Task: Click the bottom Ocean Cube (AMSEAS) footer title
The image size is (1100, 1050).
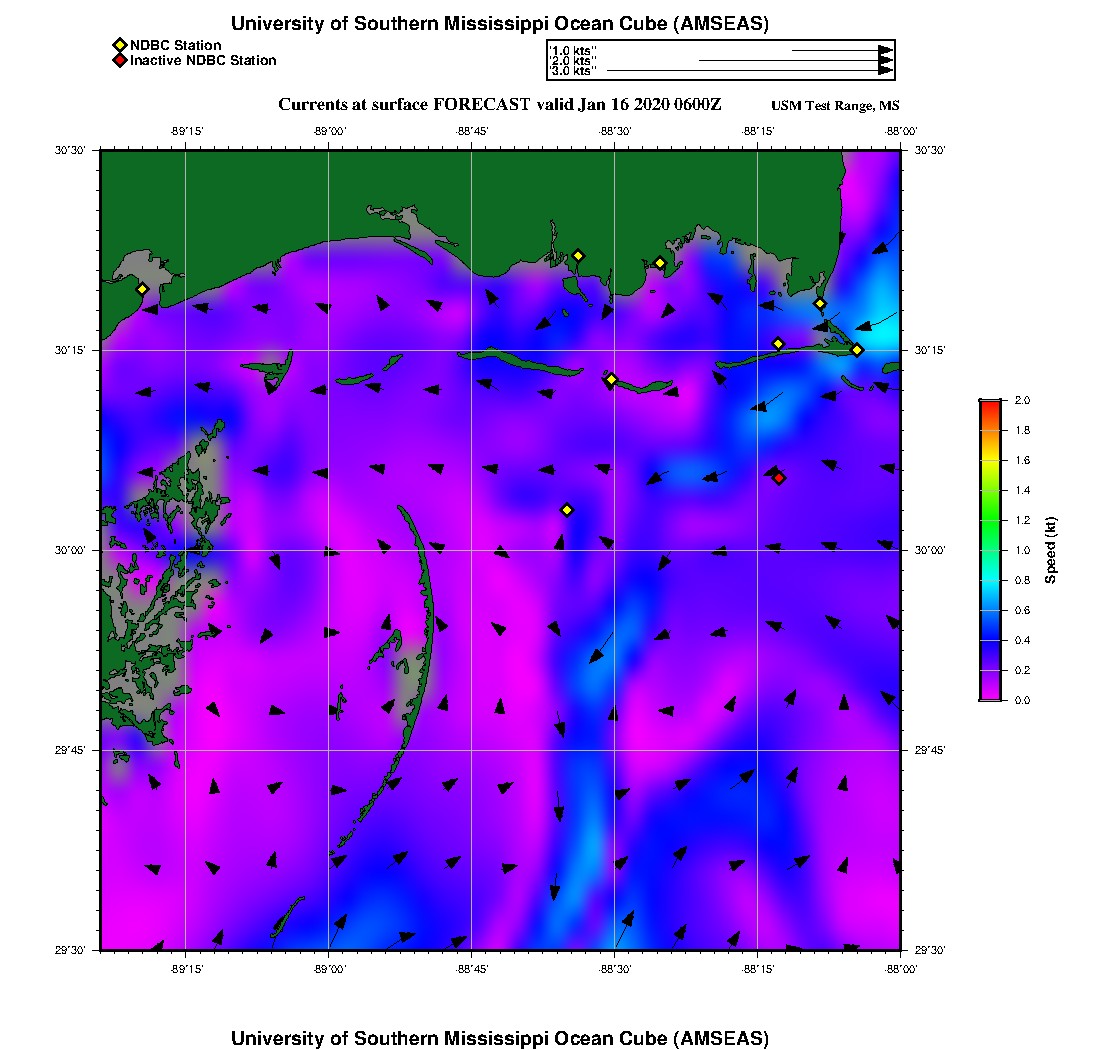Action: pyautogui.click(x=500, y=1037)
